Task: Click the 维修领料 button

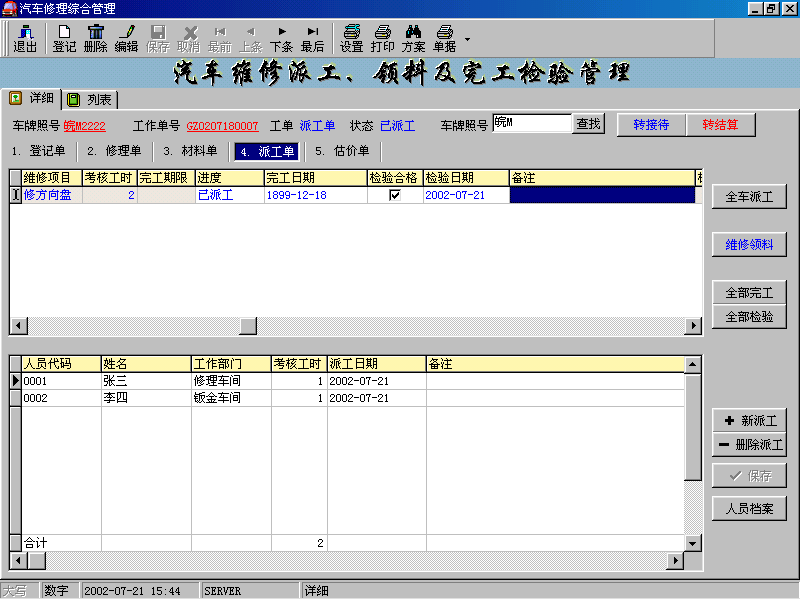Action: pyautogui.click(x=749, y=244)
